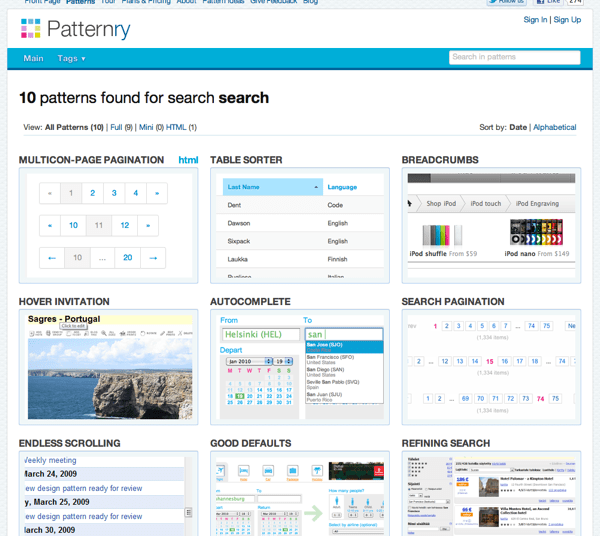Screen dimensions: 600x536
Task: Show All Patterns (10) view
Action: [74, 127]
